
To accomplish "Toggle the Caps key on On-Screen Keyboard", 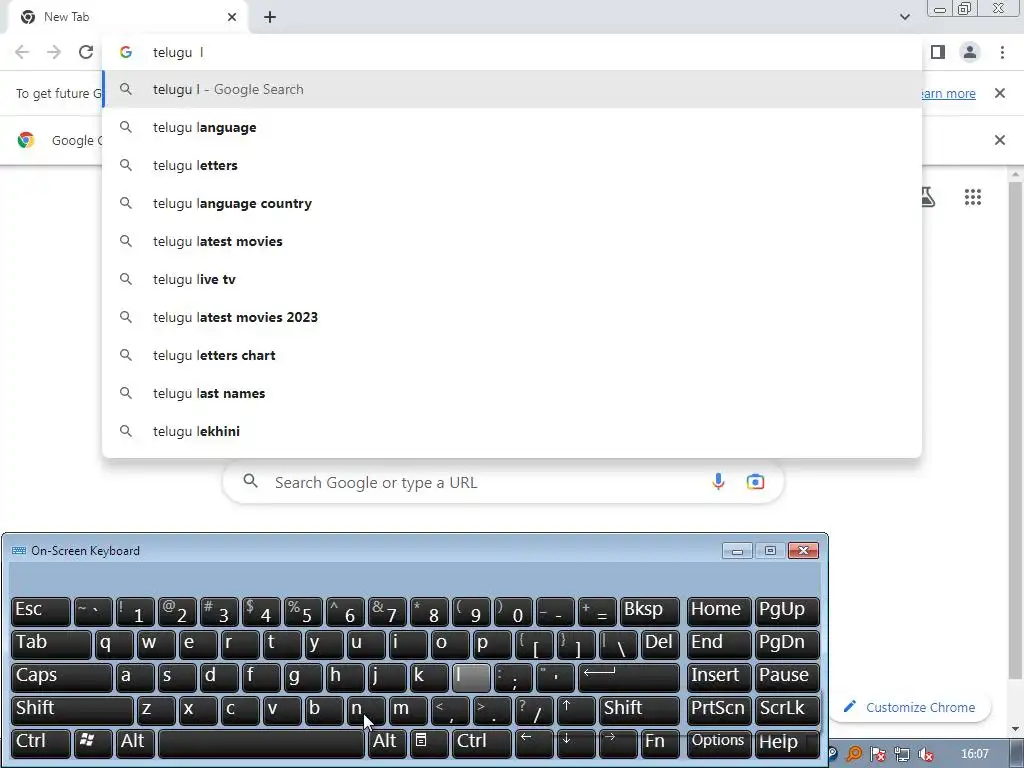I will point(61,677).
